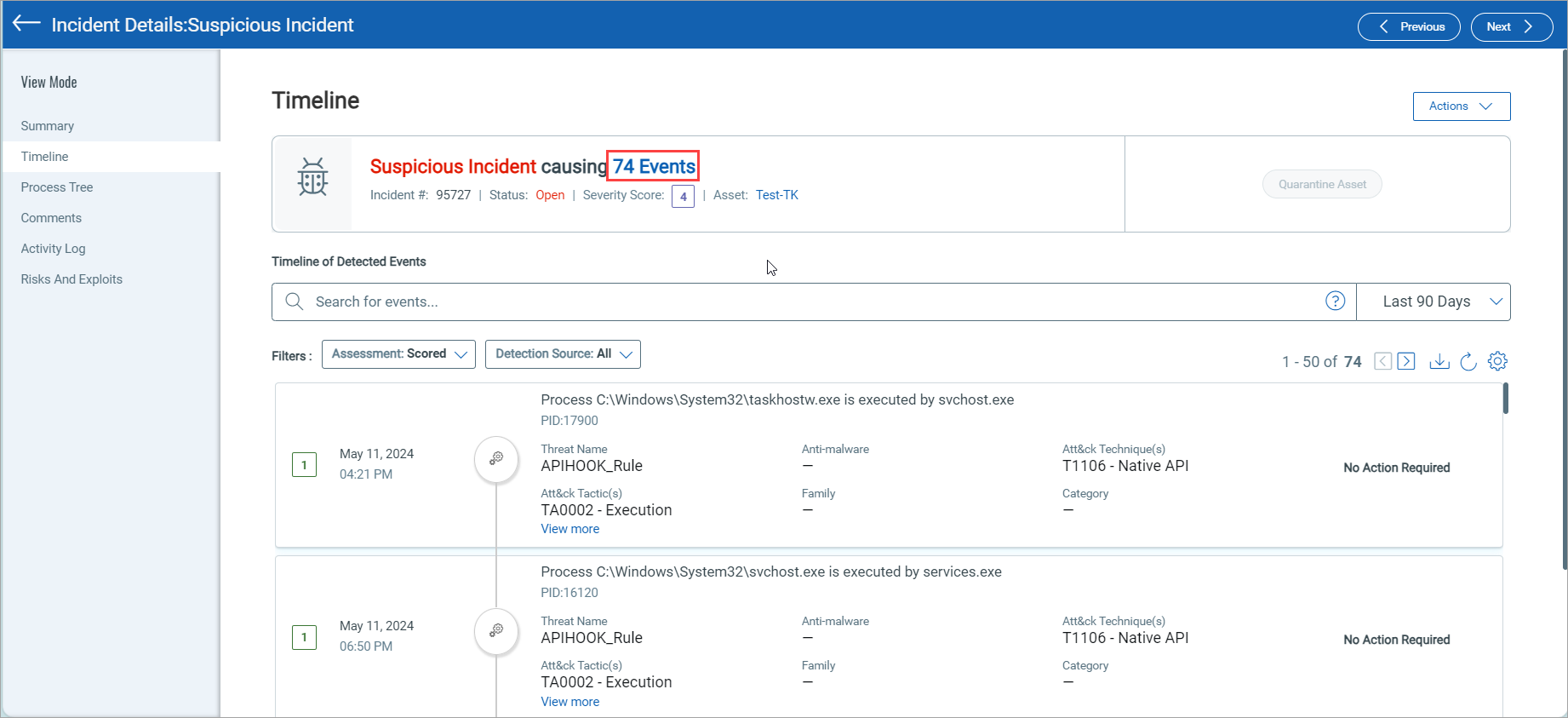
Task: Refresh the timeline events list
Action: 1468,361
